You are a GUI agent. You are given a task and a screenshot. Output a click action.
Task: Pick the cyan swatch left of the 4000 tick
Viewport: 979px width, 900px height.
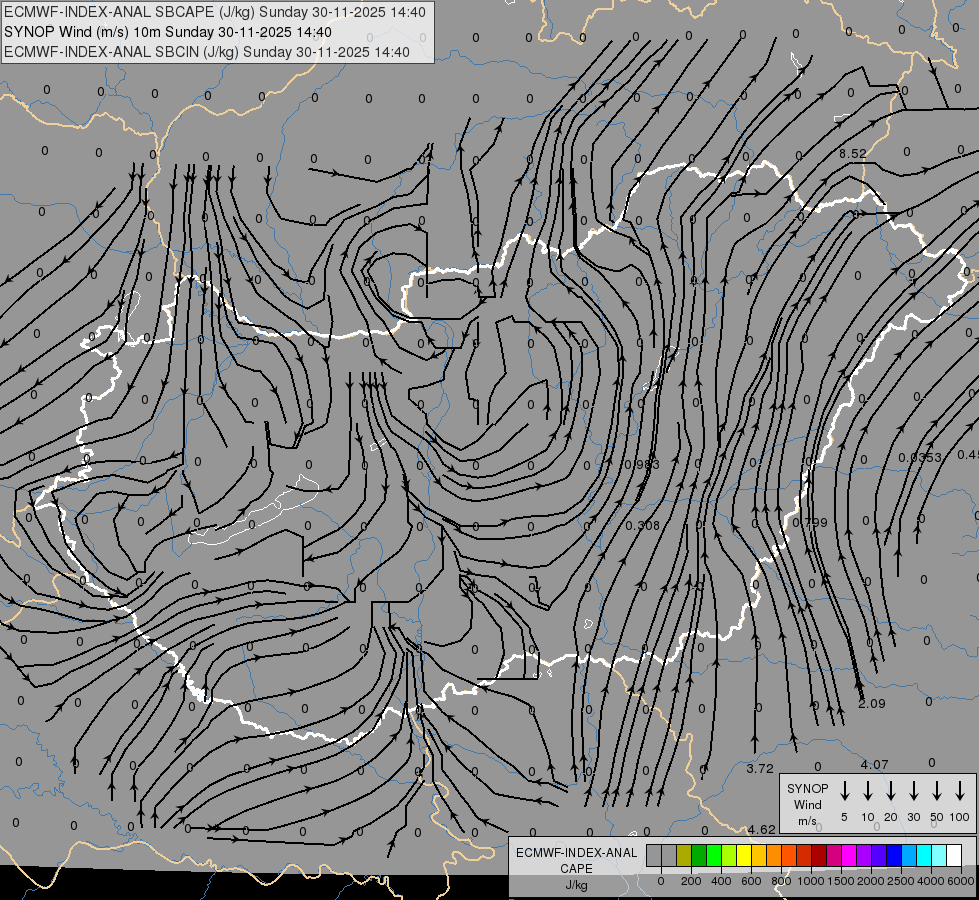coord(924,855)
